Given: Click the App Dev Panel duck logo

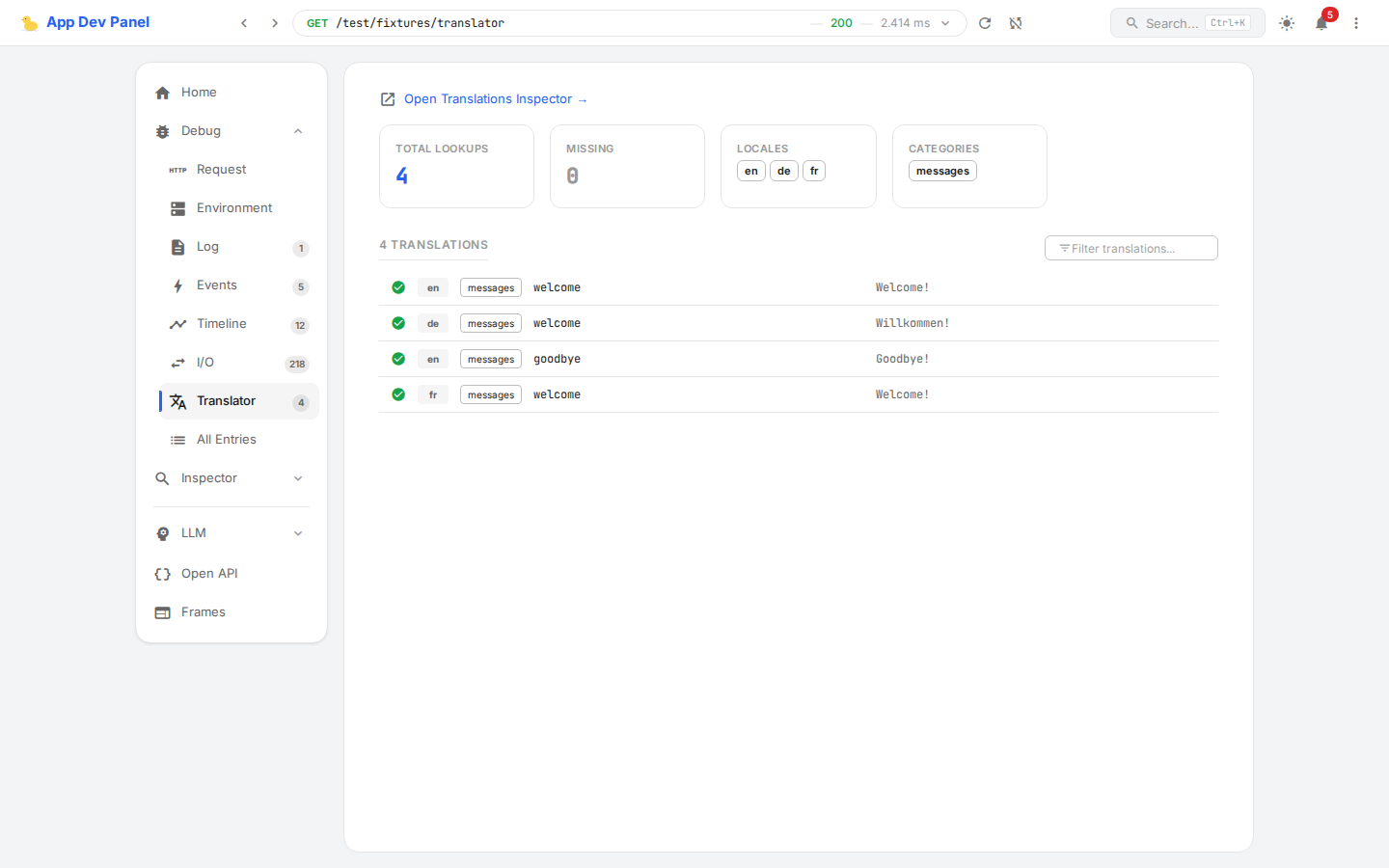Looking at the screenshot, I should tap(30, 23).
